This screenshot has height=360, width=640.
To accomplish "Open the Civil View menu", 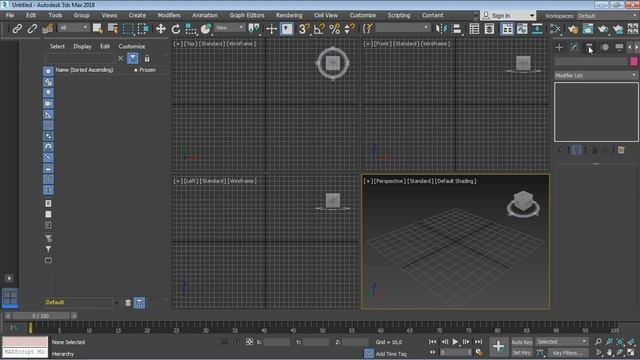I will [326, 15].
